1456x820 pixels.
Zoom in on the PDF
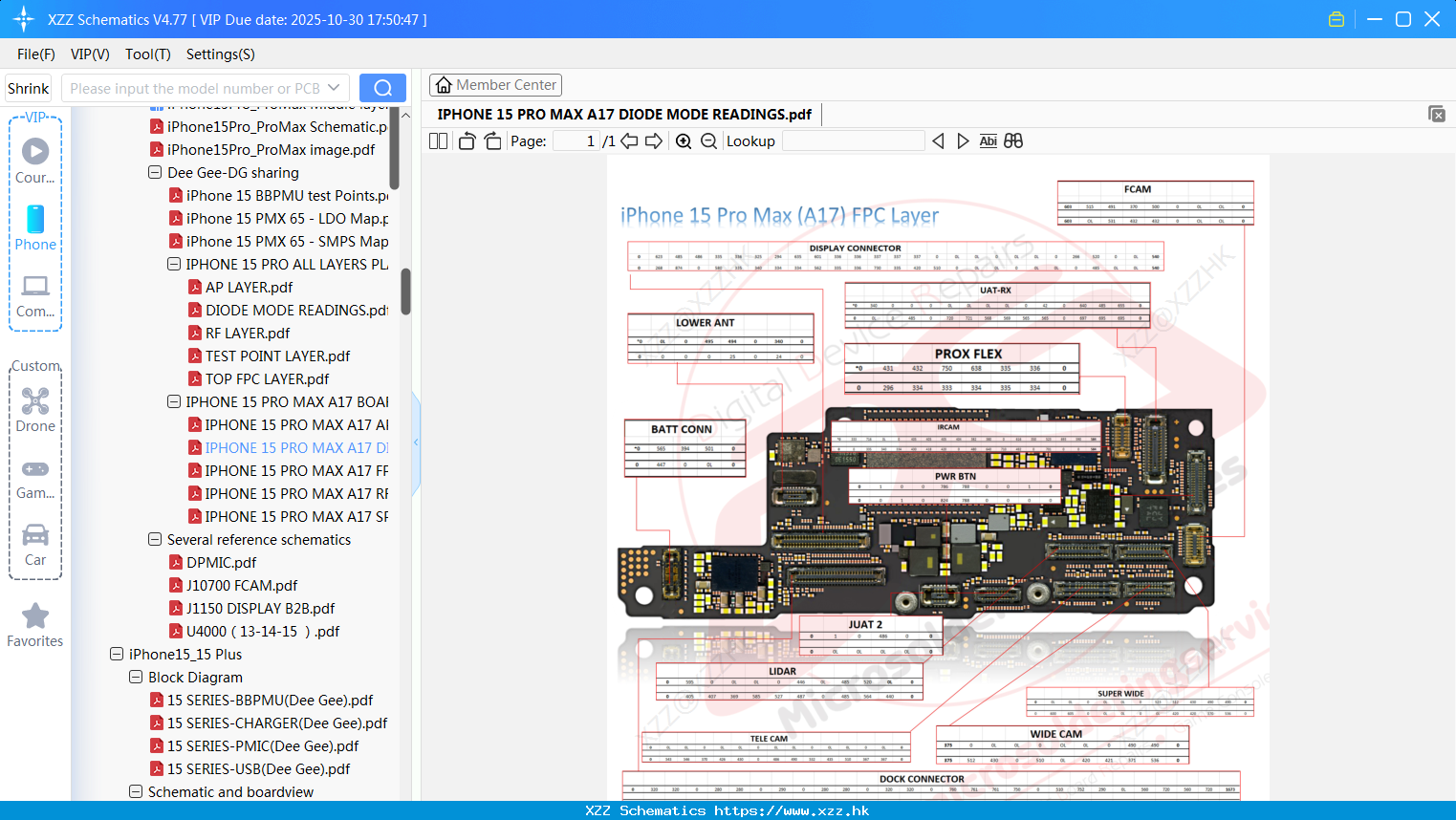(x=684, y=140)
